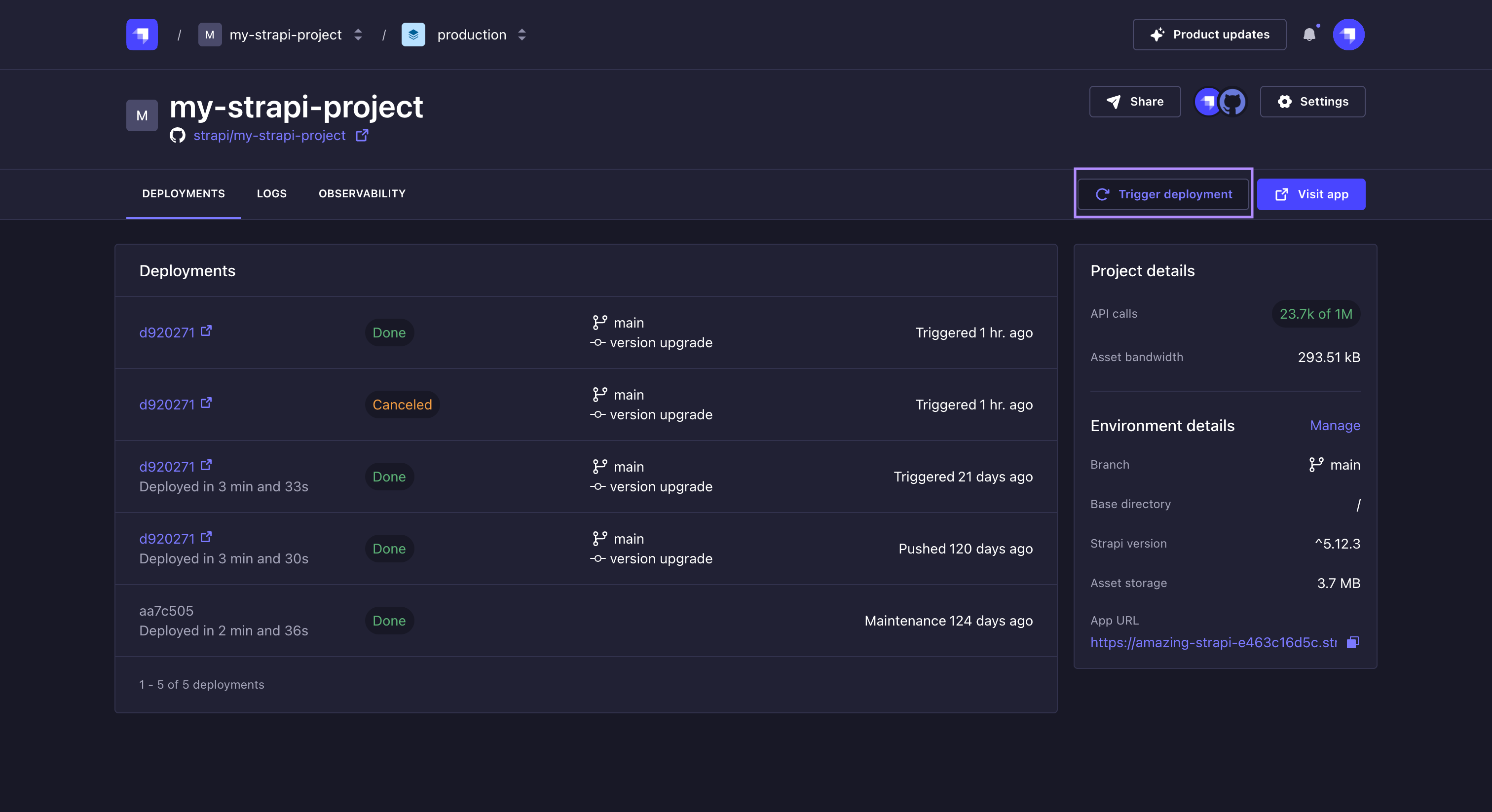
Task: Open the Canceled d920271 deployment link
Action: pos(167,404)
